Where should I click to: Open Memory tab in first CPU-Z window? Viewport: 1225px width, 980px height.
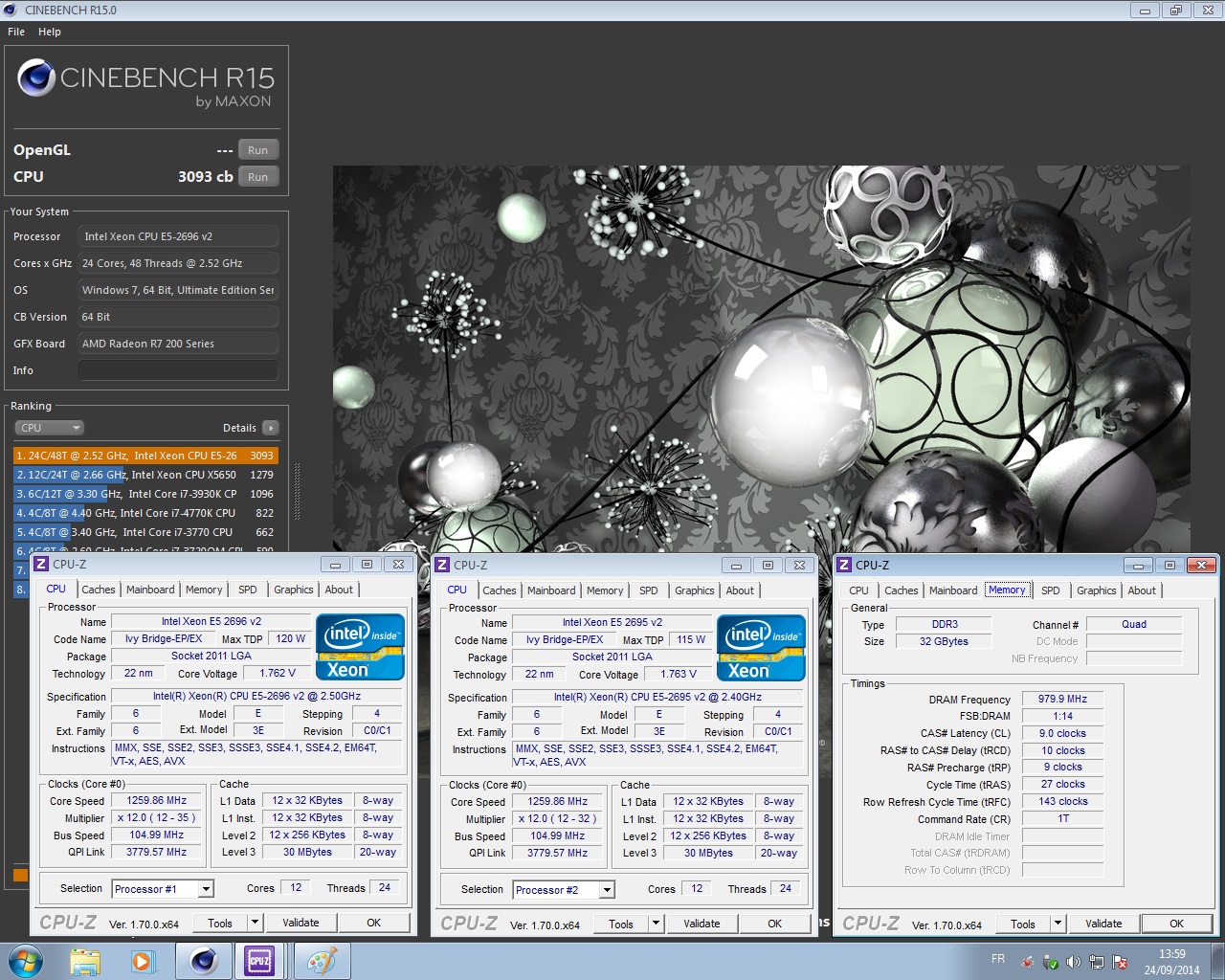[x=204, y=590]
